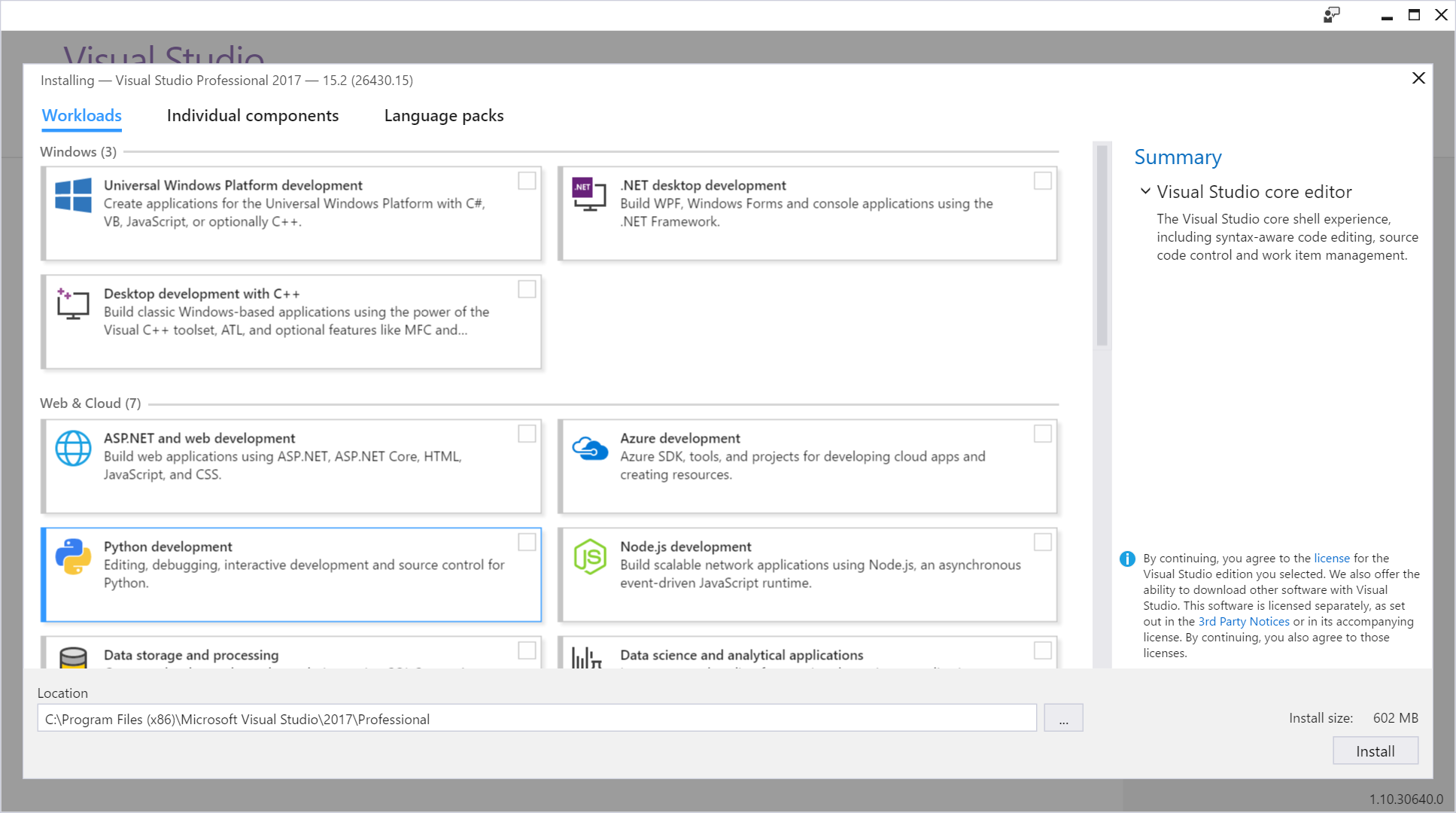Click the feedback icon in title bar
This screenshot has height=813, width=1456.
[x=1332, y=15]
